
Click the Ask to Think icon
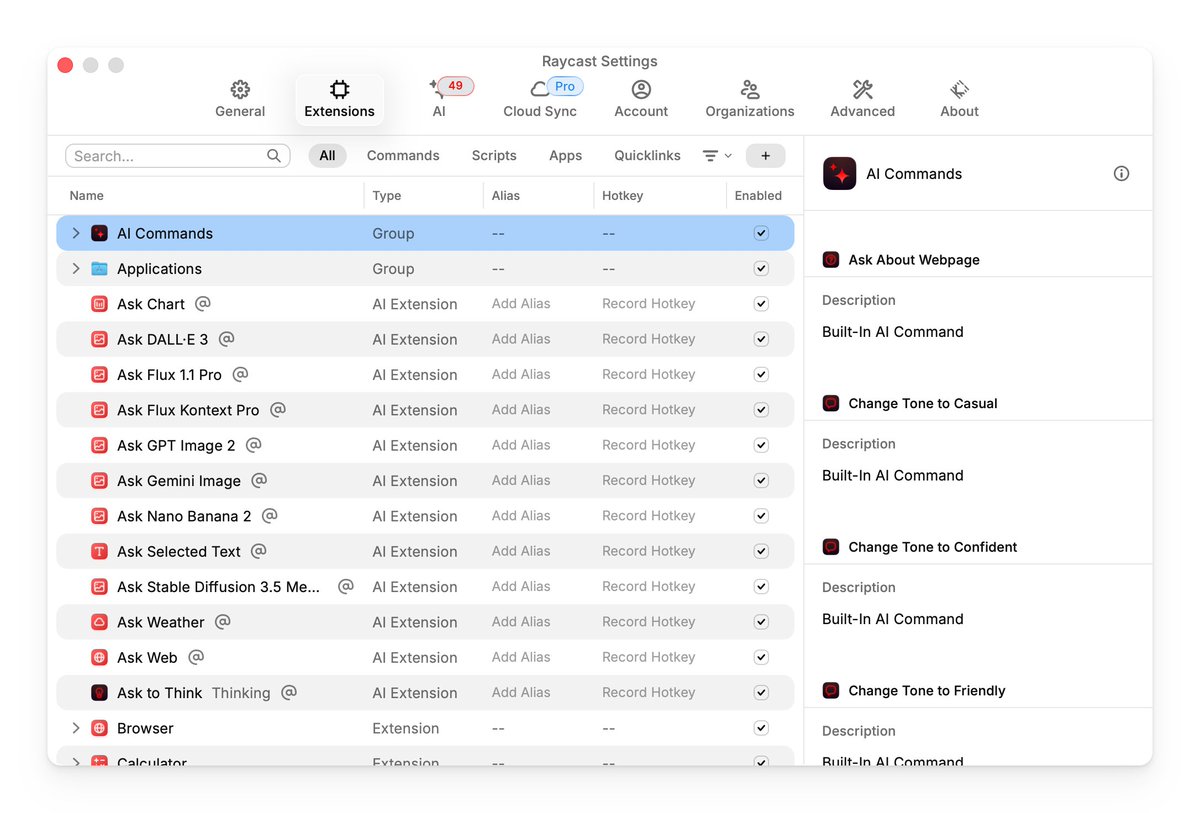click(99, 693)
